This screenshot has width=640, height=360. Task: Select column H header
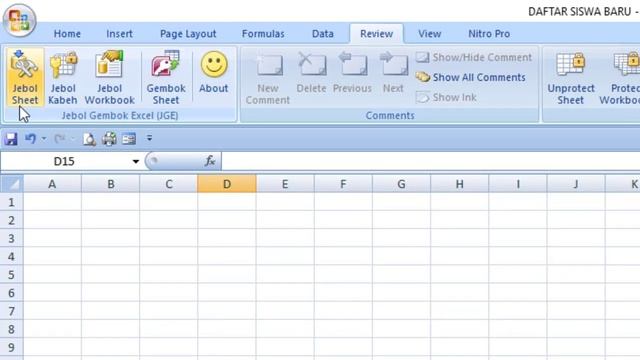460,184
